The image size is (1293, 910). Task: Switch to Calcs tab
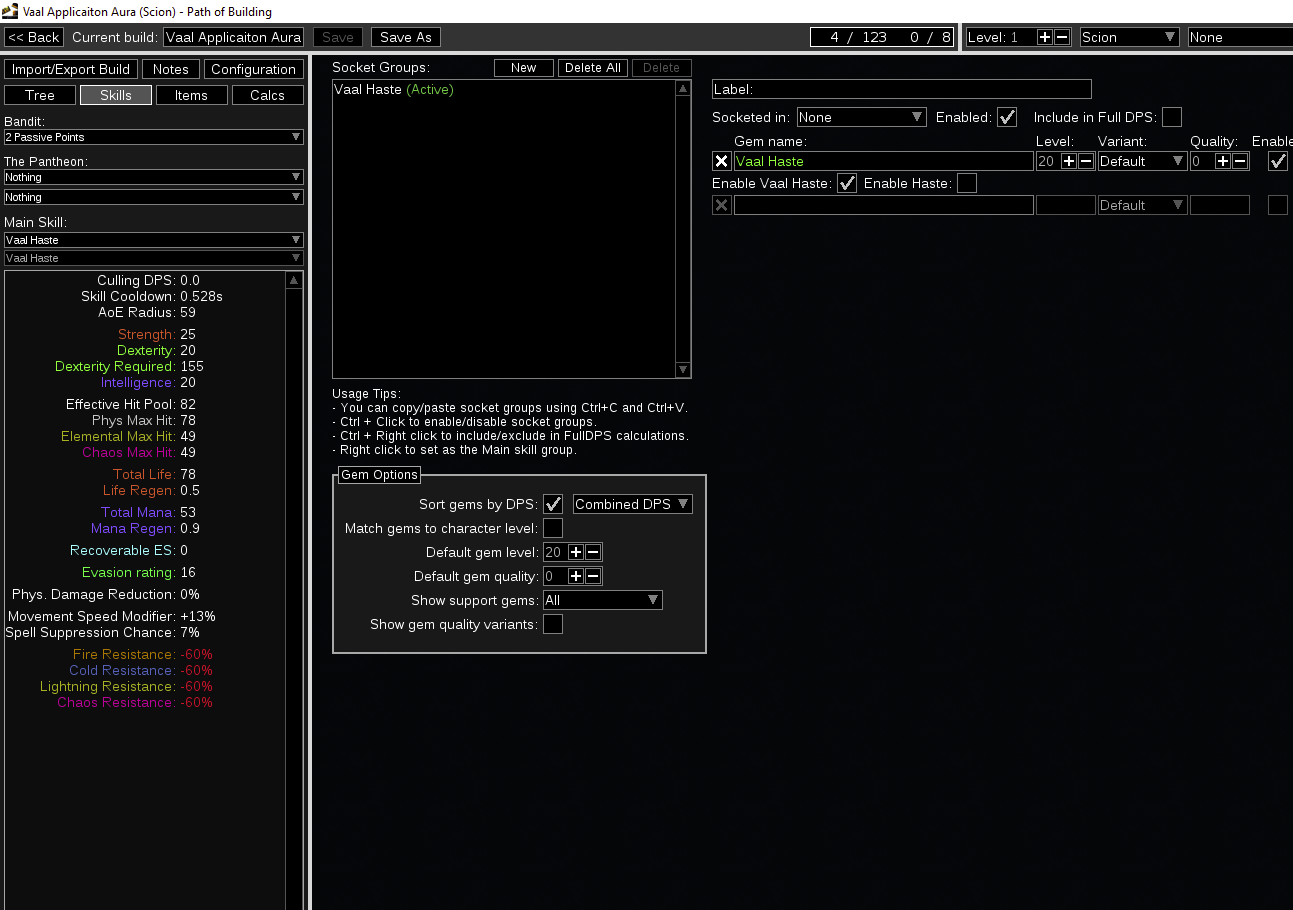(x=268, y=95)
